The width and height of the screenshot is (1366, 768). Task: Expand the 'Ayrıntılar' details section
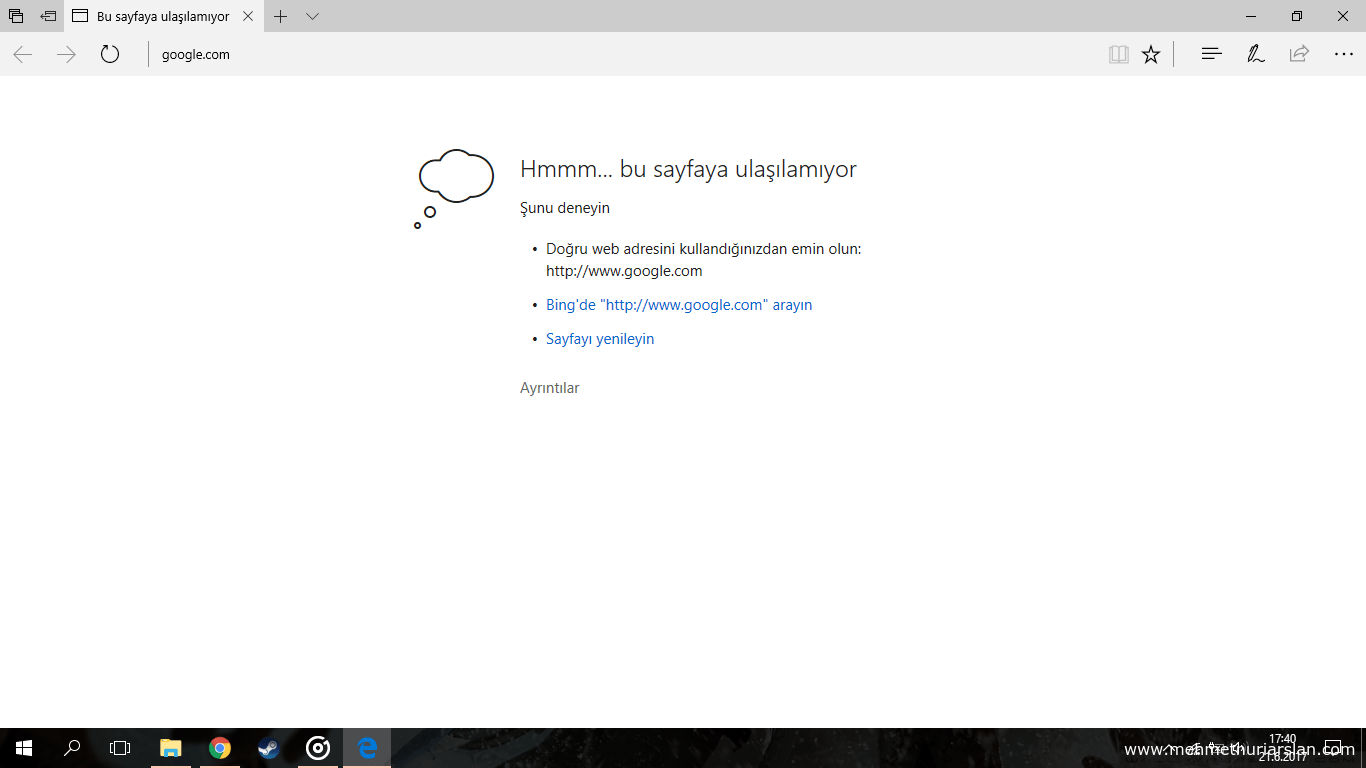[550, 388]
